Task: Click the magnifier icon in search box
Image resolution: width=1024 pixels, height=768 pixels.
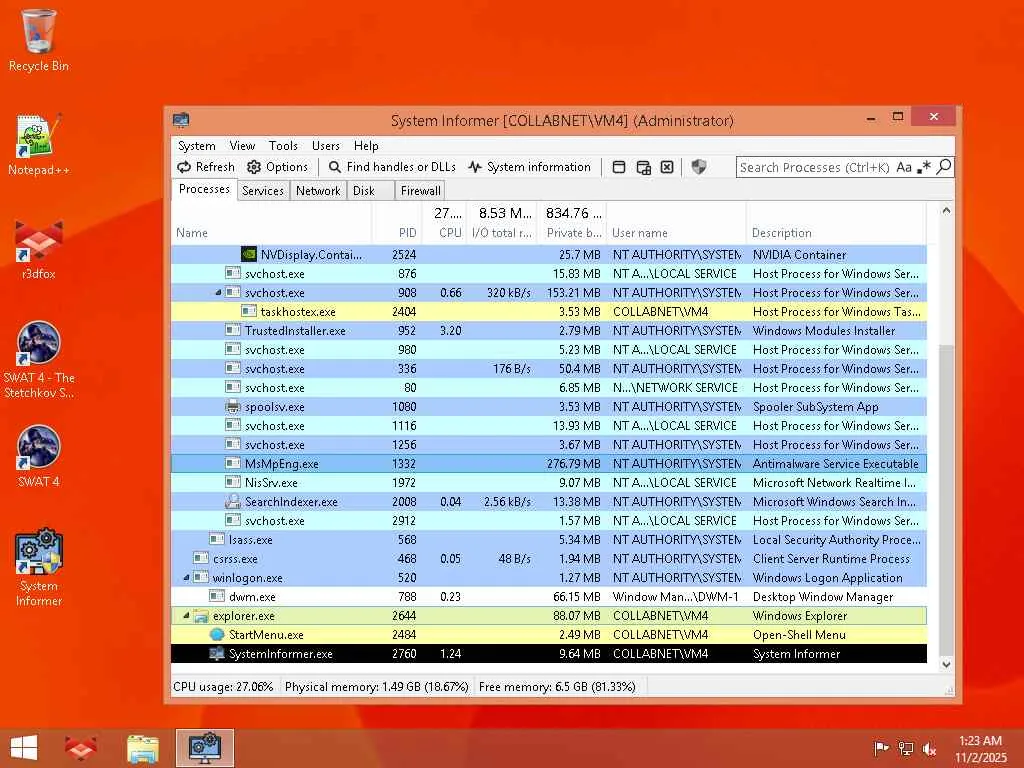Action: [944, 167]
